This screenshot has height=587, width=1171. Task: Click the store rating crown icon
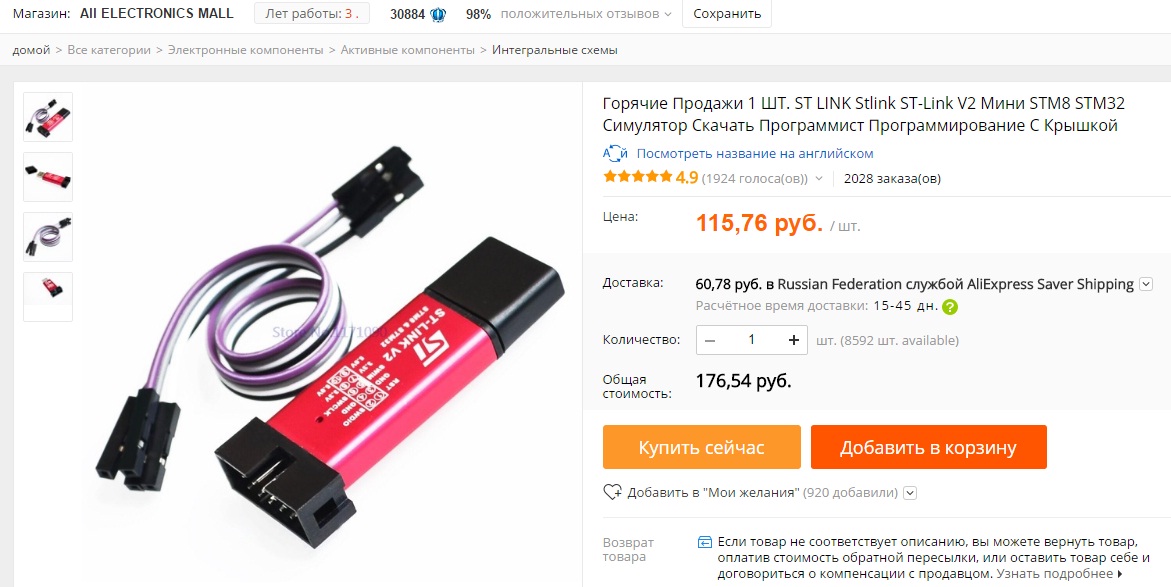(x=439, y=14)
